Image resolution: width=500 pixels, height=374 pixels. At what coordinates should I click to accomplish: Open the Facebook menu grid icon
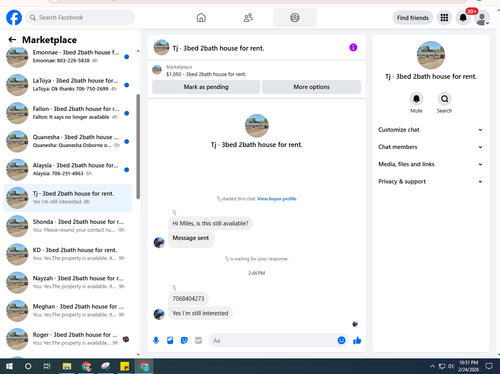(x=444, y=18)
